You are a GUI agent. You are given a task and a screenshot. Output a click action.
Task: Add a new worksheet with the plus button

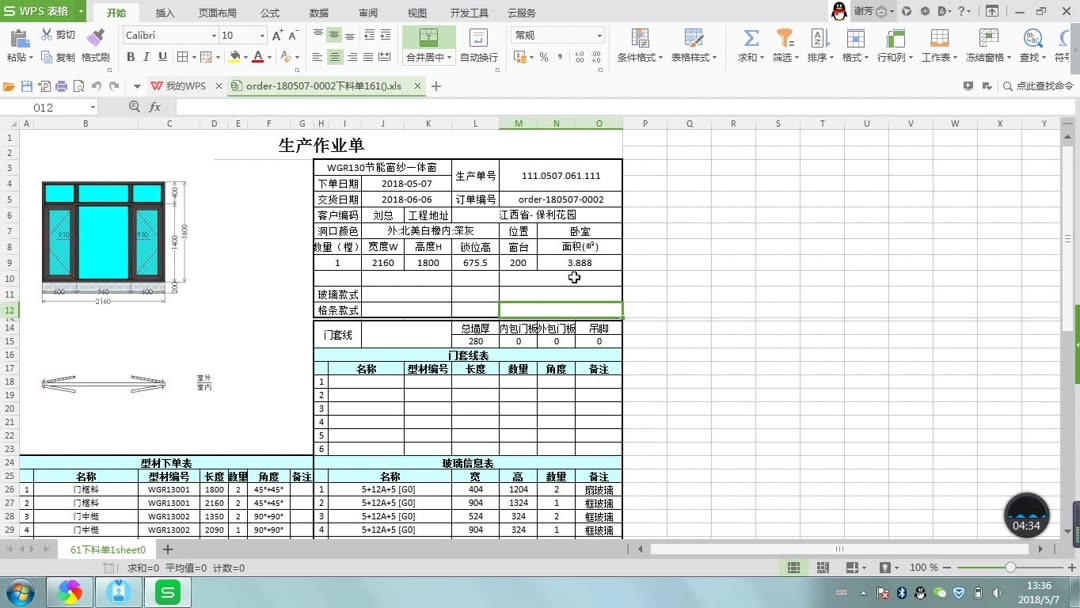(x=167, y=549)
